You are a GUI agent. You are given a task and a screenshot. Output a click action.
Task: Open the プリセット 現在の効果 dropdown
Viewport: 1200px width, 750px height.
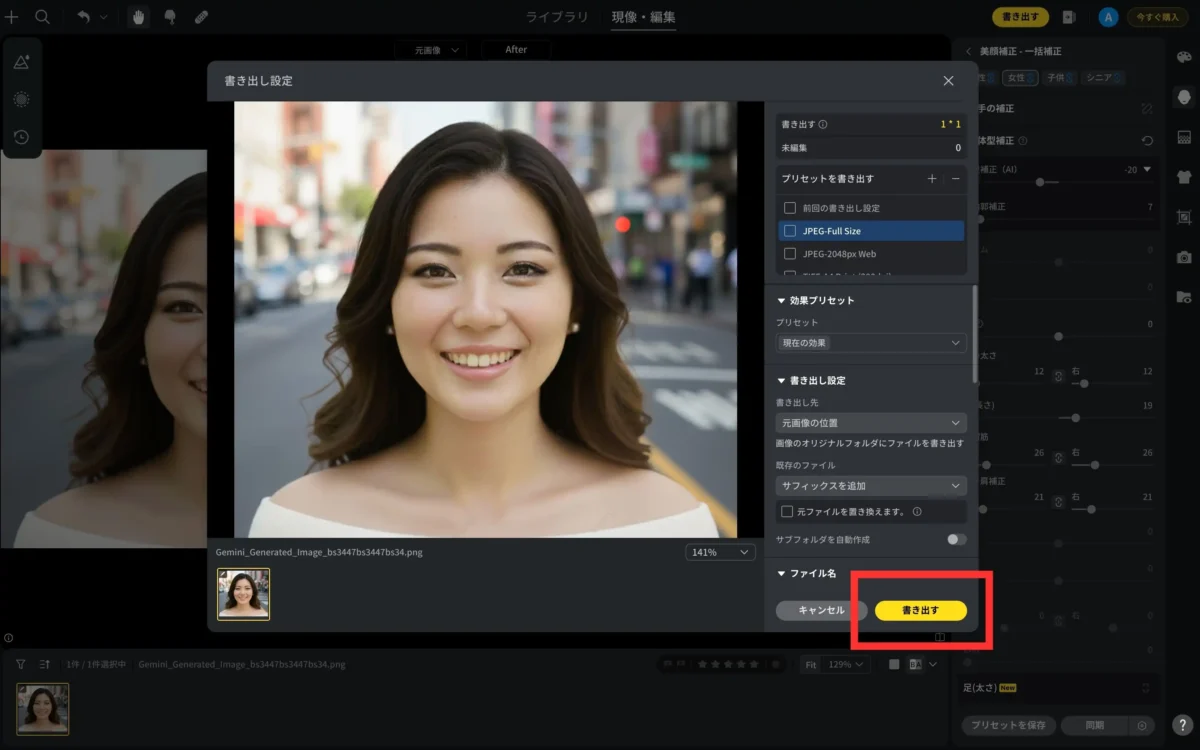tap(871, 343)
